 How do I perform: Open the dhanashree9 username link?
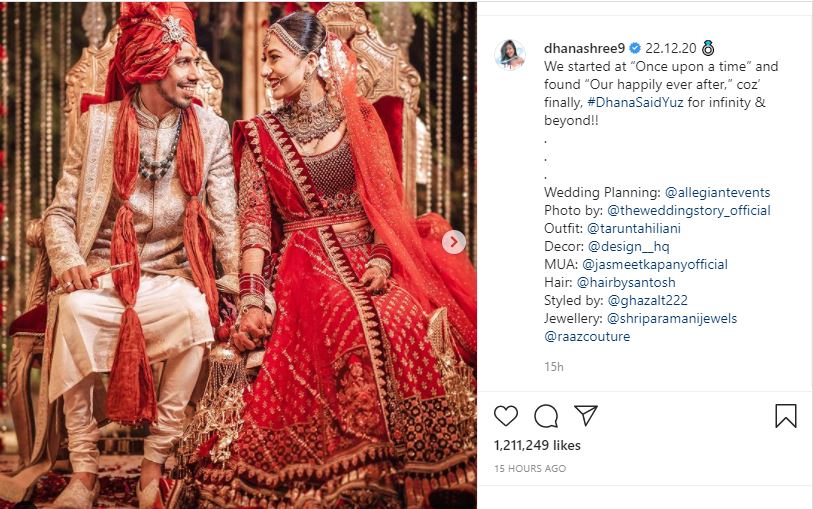584,48
